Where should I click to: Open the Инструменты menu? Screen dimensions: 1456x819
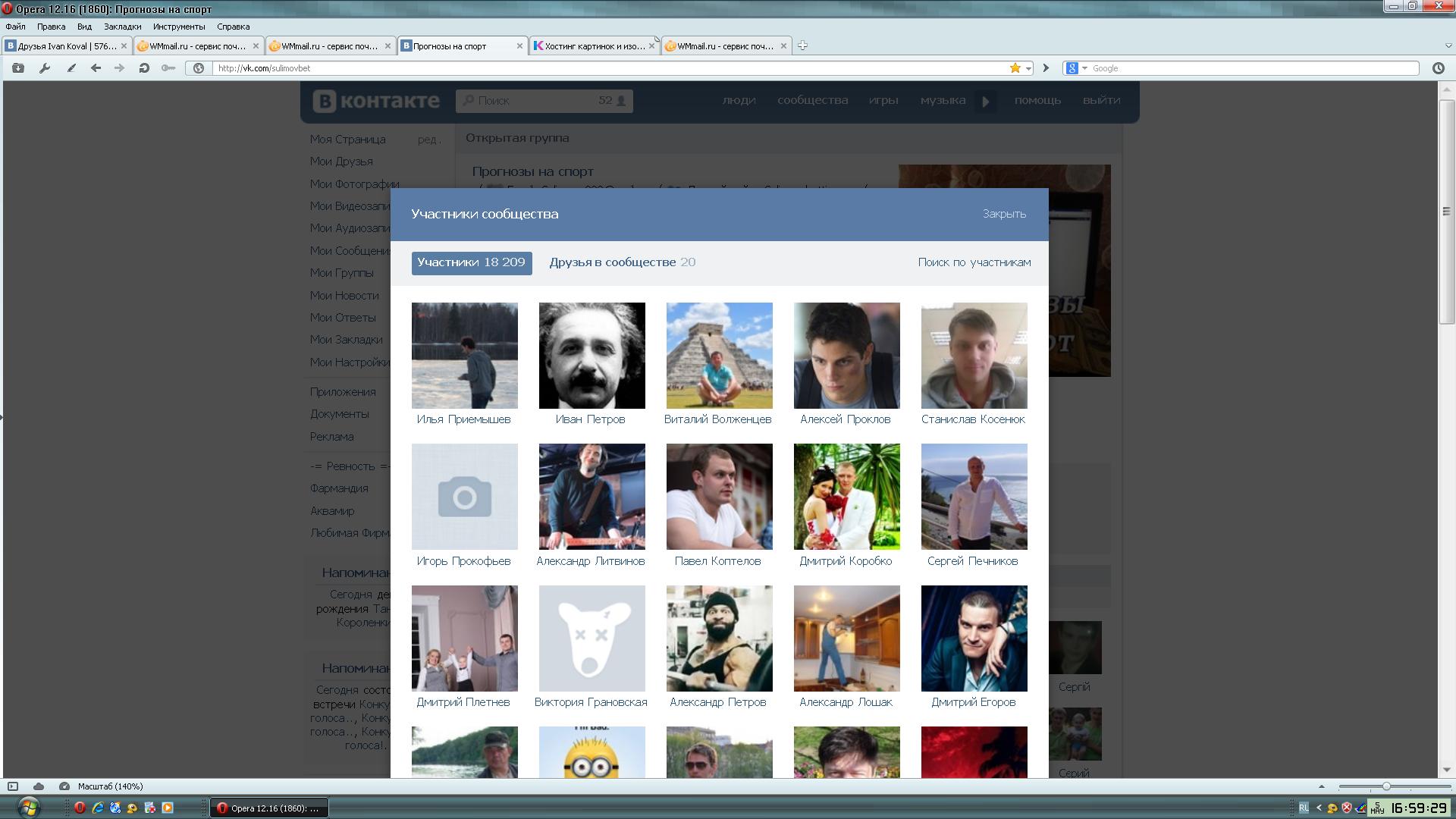click(x=179, y=27)
